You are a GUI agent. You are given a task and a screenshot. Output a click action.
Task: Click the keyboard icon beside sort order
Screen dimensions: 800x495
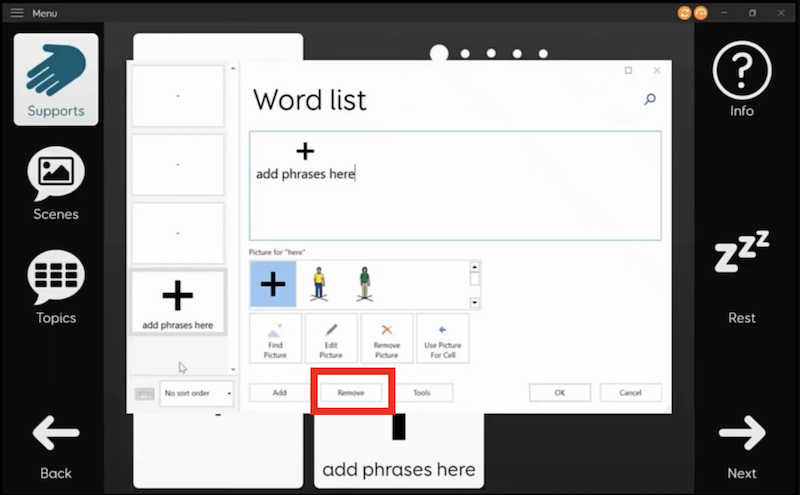[x=144, y=393]
